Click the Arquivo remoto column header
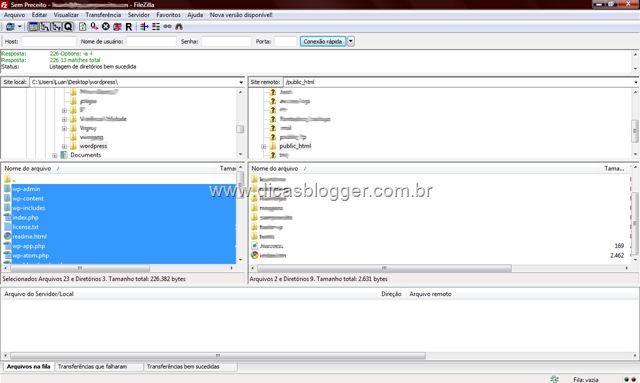This screenshot has width=640, height=383. (430, 294)
